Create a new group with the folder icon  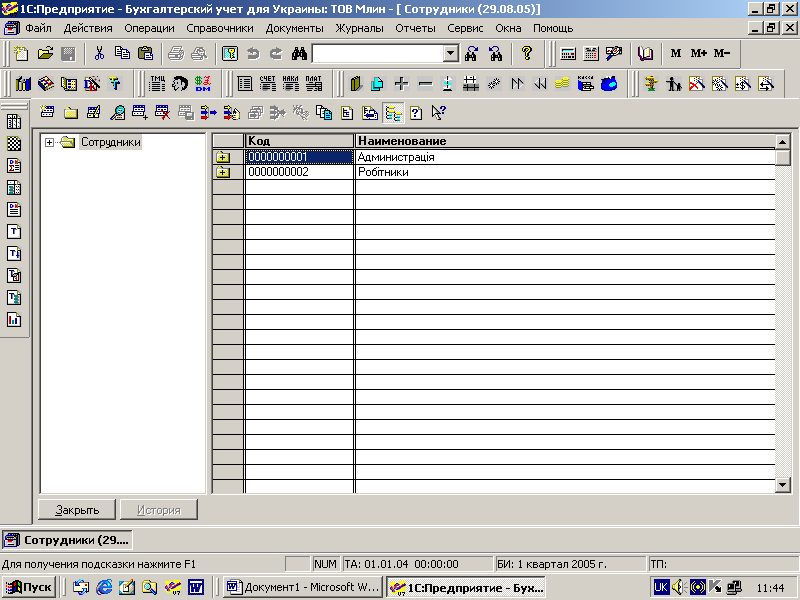(71, 112)
